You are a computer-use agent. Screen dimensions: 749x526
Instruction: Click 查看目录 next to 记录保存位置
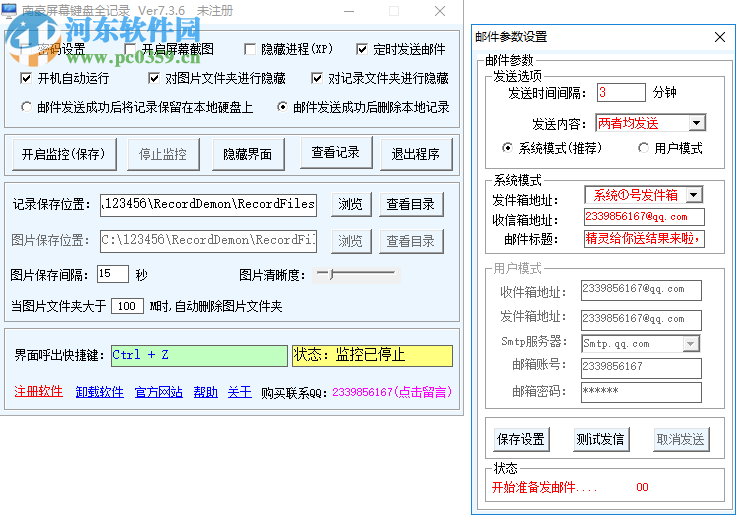(x=411, y=204)
